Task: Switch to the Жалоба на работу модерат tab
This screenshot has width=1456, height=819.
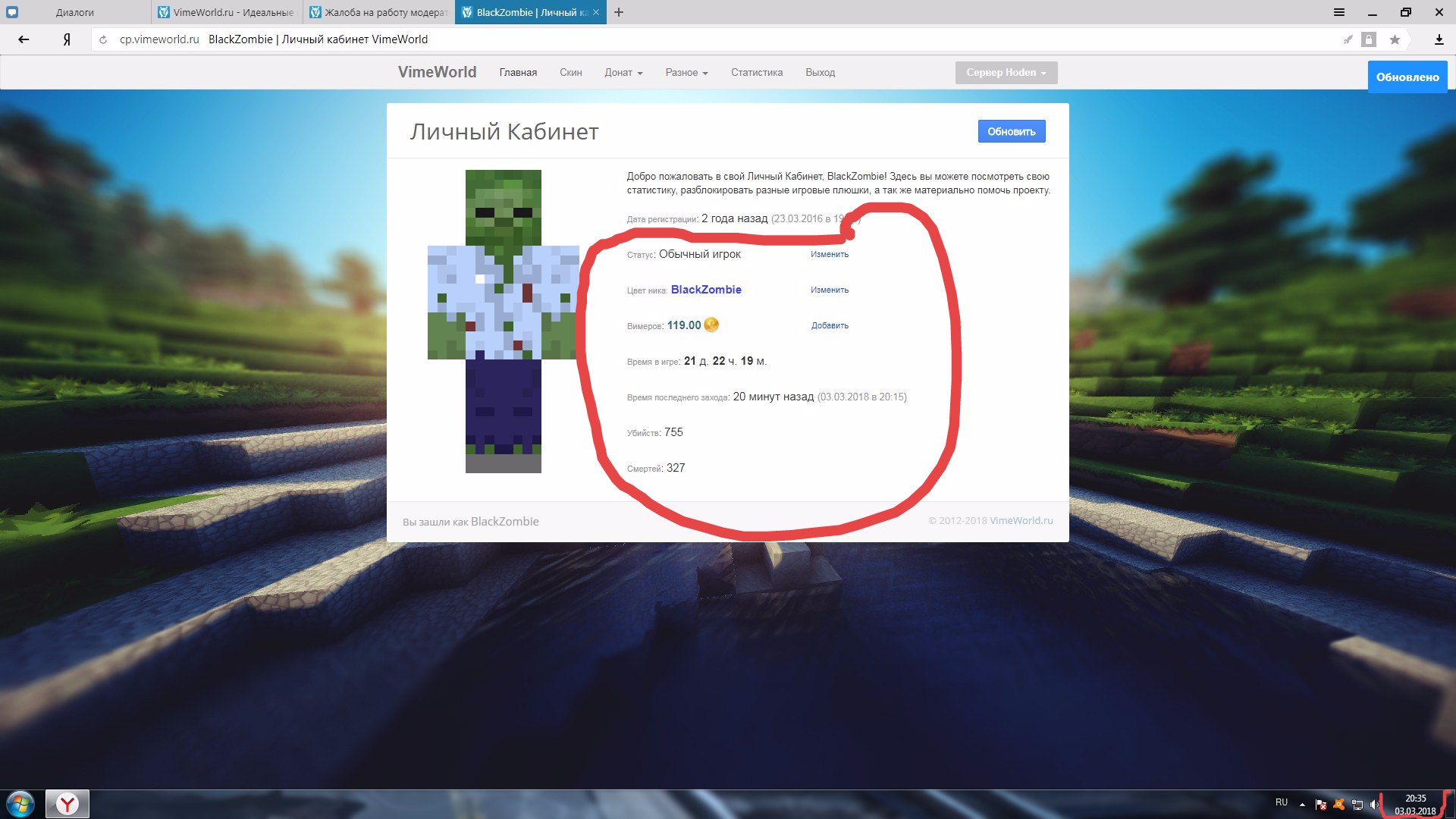Action: pyautogui.click(x=379, y=12)
